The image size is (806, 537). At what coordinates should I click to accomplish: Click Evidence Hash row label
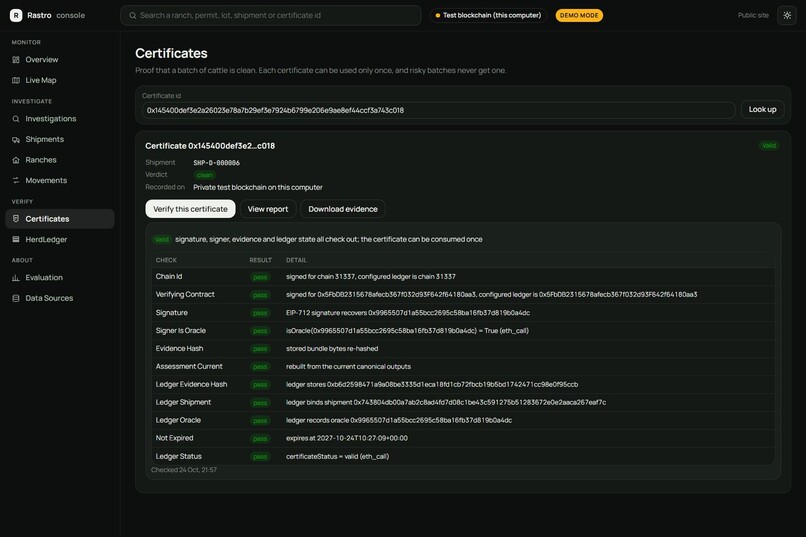[x=179, y=348]
